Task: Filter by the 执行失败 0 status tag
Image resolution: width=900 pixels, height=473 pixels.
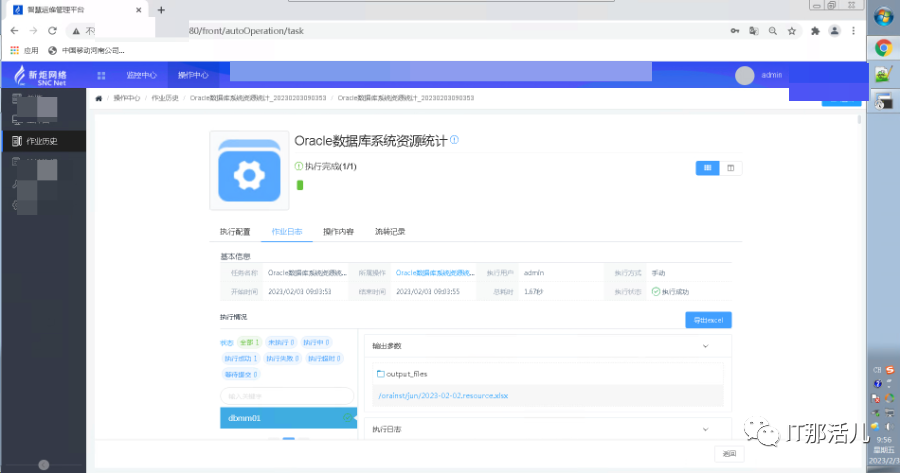Action: 282,358
